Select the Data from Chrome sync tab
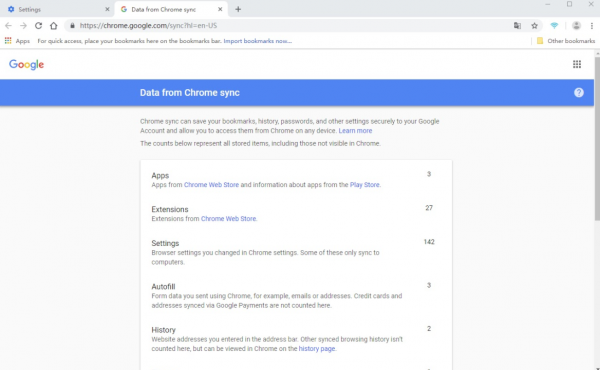This screenshot has width=600, height=370. [171, 9]
